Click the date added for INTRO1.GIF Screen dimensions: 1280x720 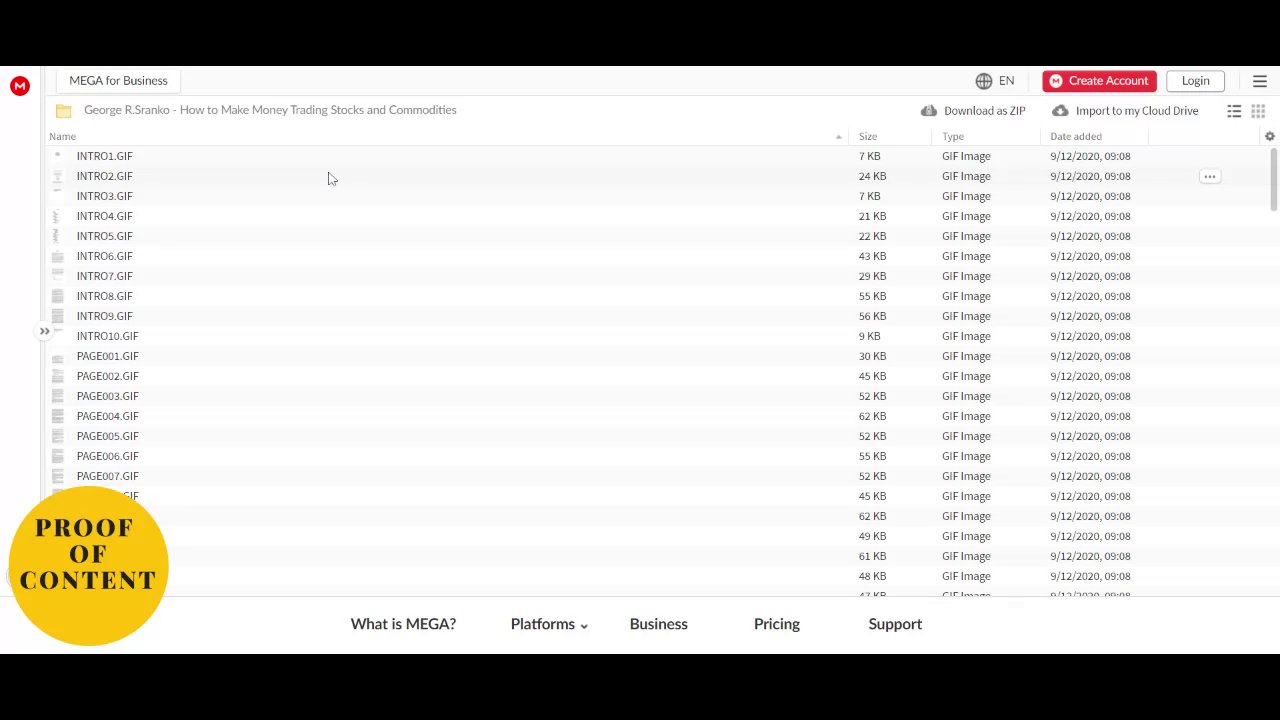(1090, 156)
